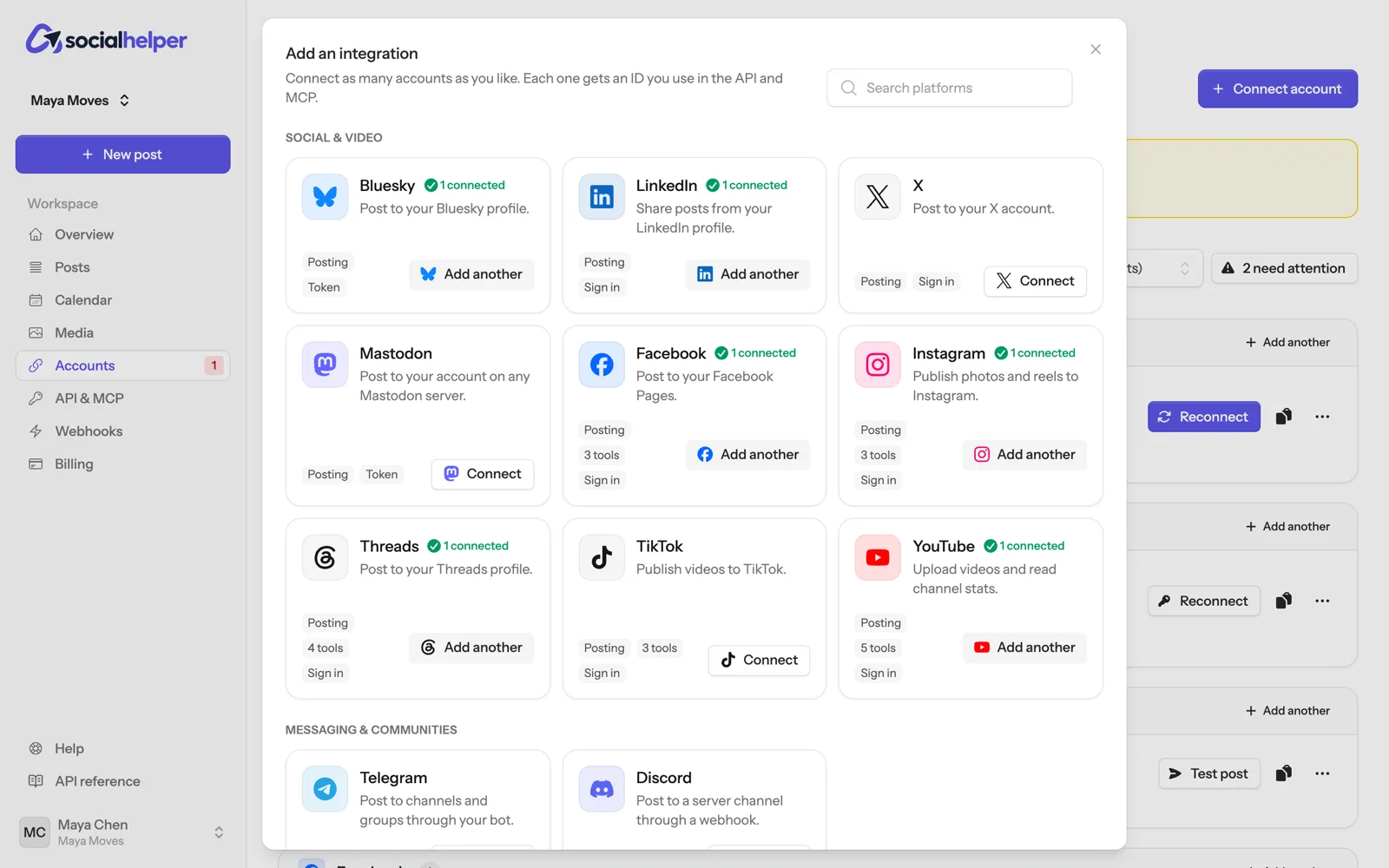
Task: Open Webhooks in the sidebar
Action: point(122,431)
